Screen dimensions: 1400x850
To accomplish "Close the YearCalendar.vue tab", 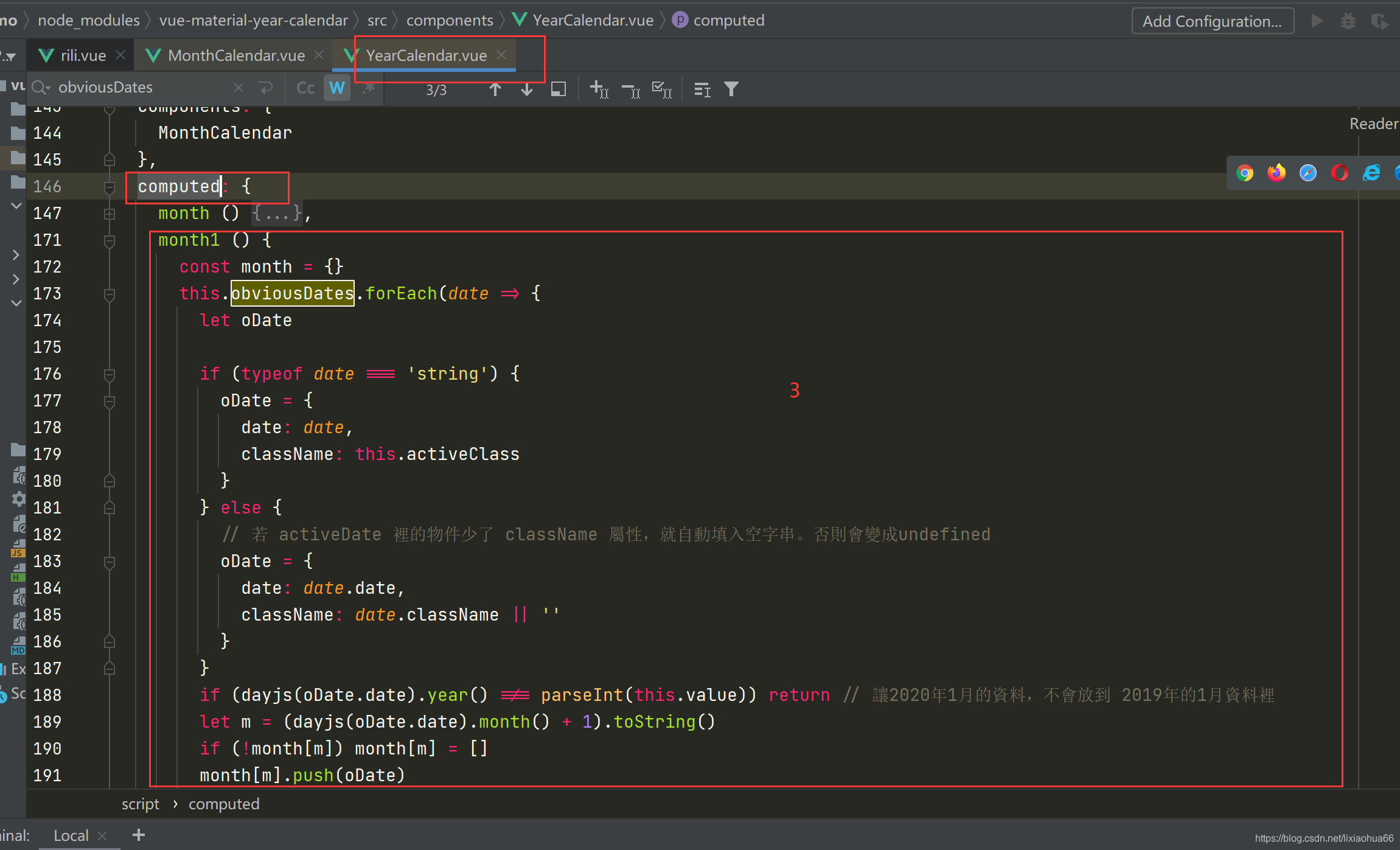I will point(501,55).
